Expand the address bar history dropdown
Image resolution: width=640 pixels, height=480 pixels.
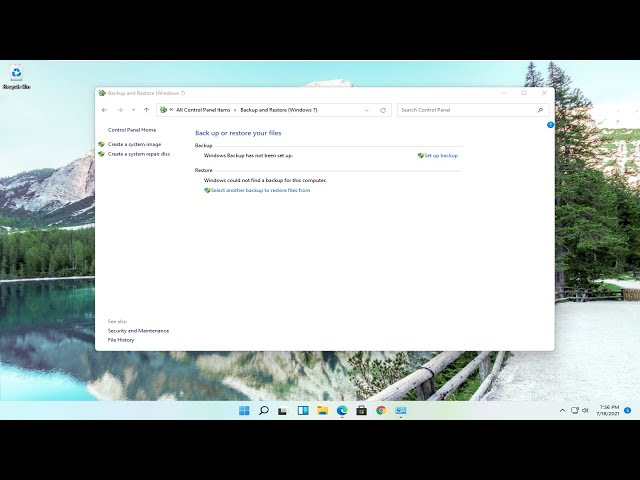pos(367,110)
